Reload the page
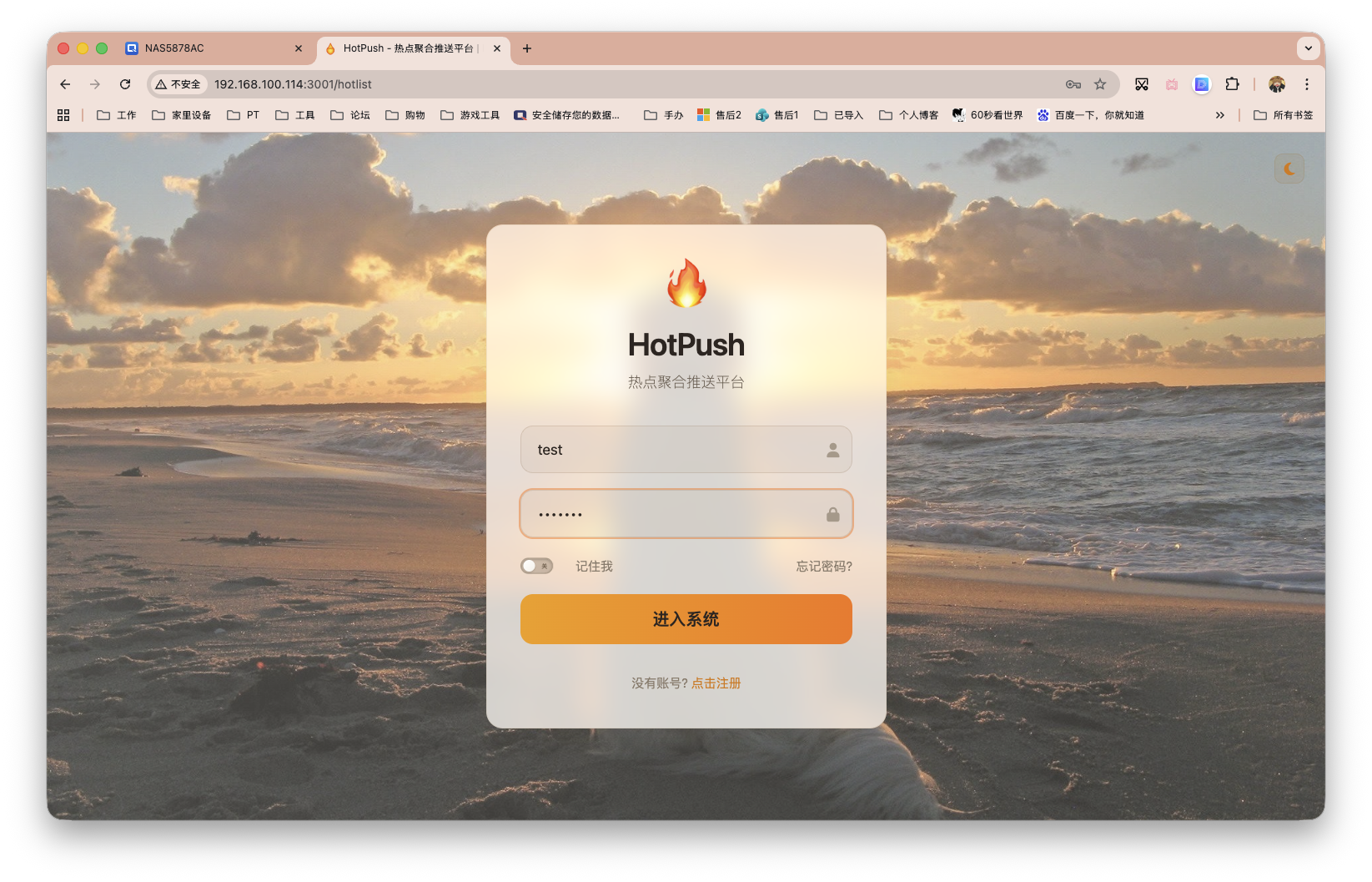The height and width of the screenshot is (882, 1372). point(125,84)
